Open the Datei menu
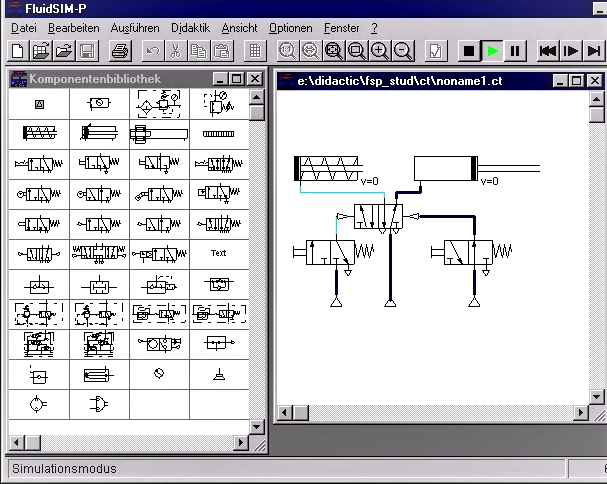This screenshot has height=484, width=607. (24, 28)
